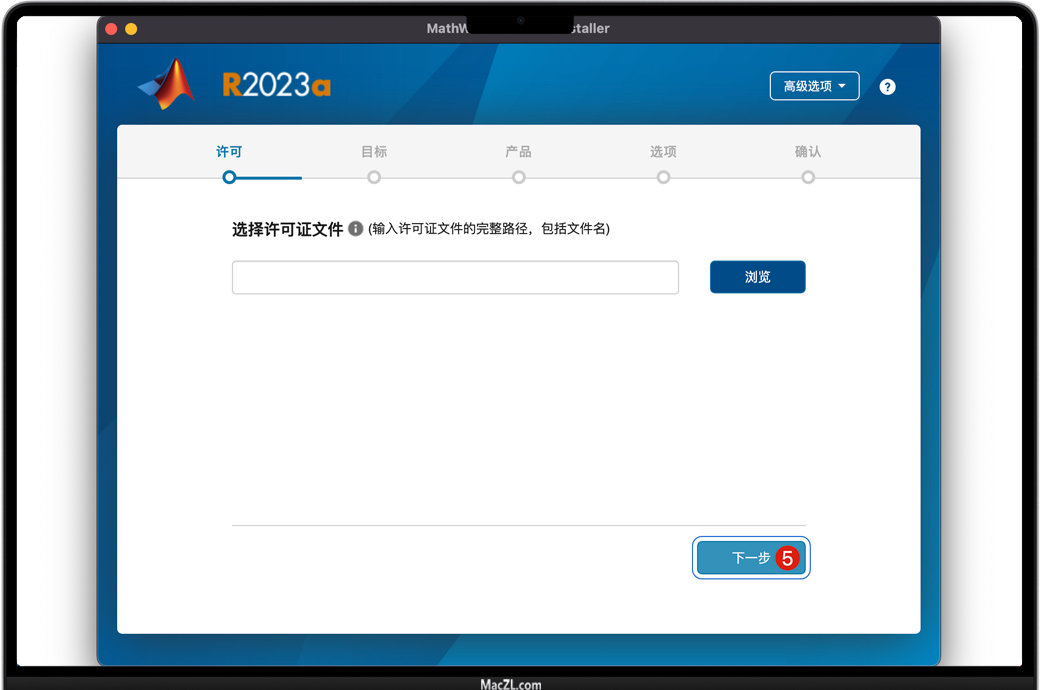The image size is (1040, 690).
Task: Click the info icon beside 选择许可证文件
Action: pyautogui.click(x=355, y=229)
